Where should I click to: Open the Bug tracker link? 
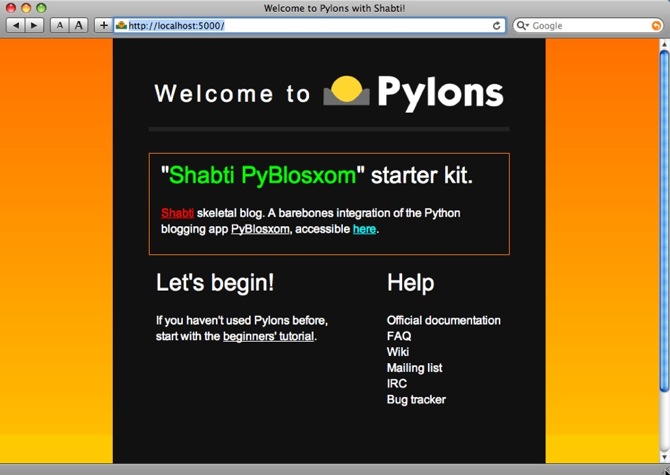click(x=416, y=399)
